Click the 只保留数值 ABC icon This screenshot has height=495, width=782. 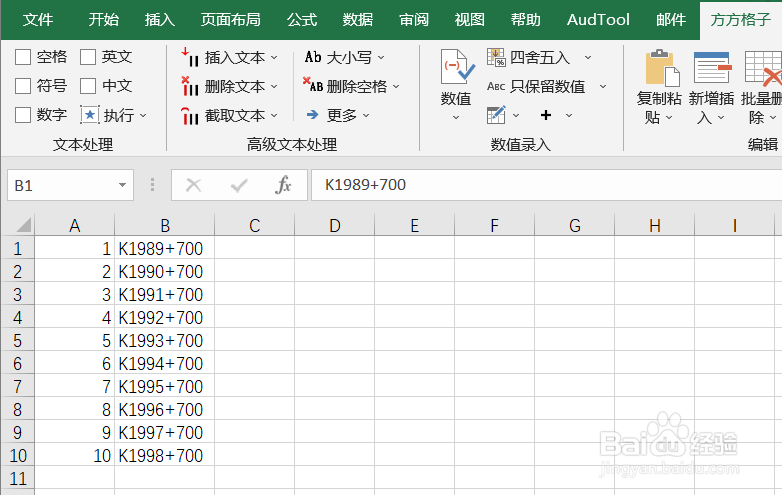(496, 86)
